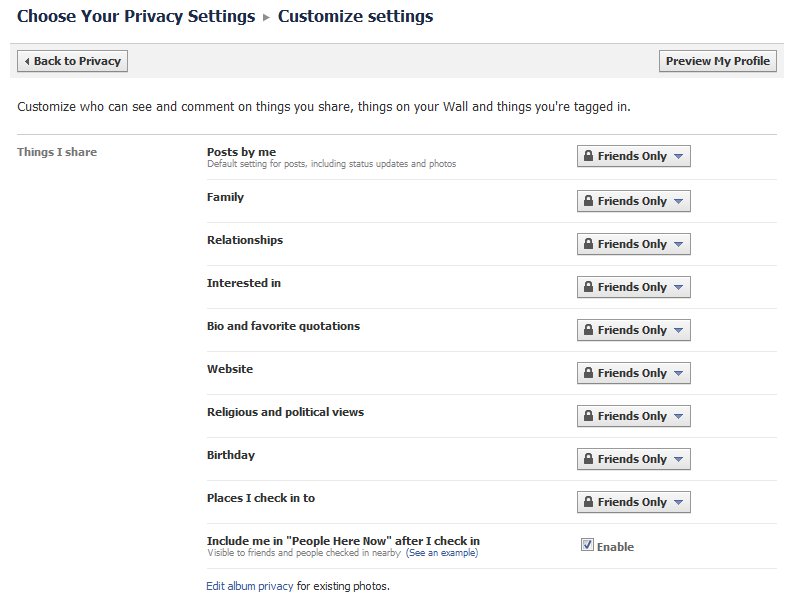Open the Edit album privacy link
This screenshot has width=810, height=603.
(250, 586)
